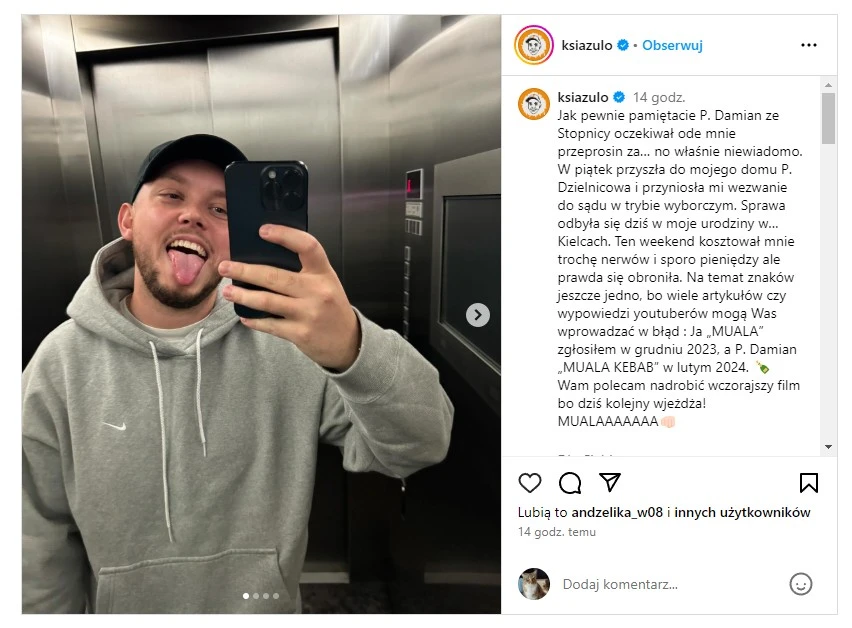Open comments with speech bubble icon

(570, 483)
